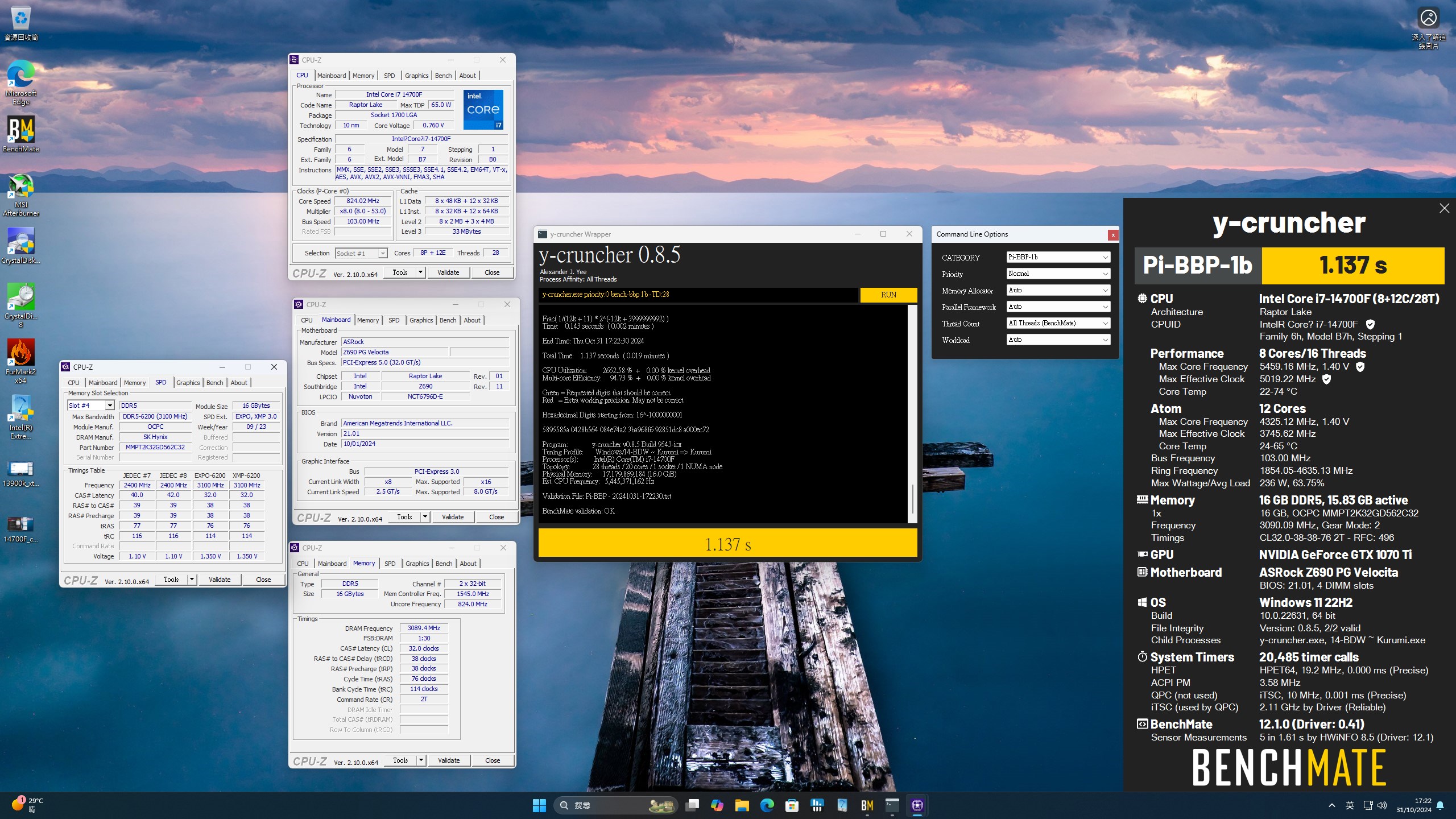Open File Explorer from the taskbar
This screenshot has height=819, width=1456.
(x=742, y=805)
